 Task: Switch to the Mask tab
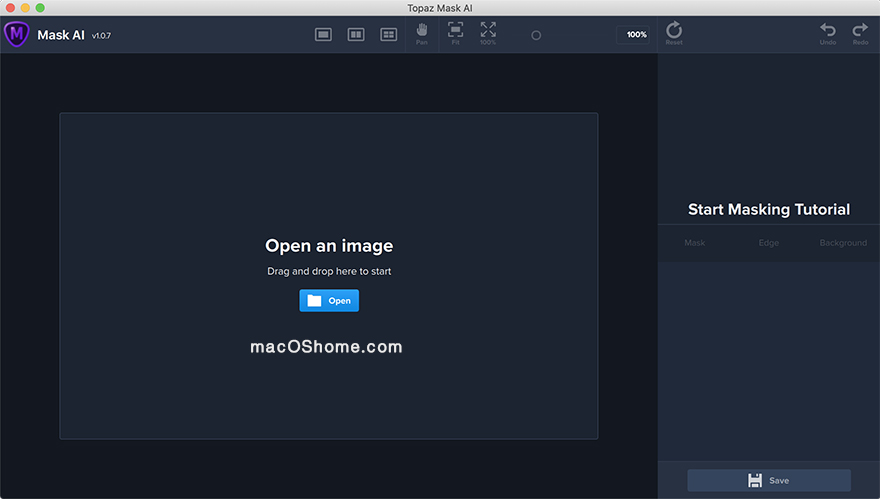[694, 242]
